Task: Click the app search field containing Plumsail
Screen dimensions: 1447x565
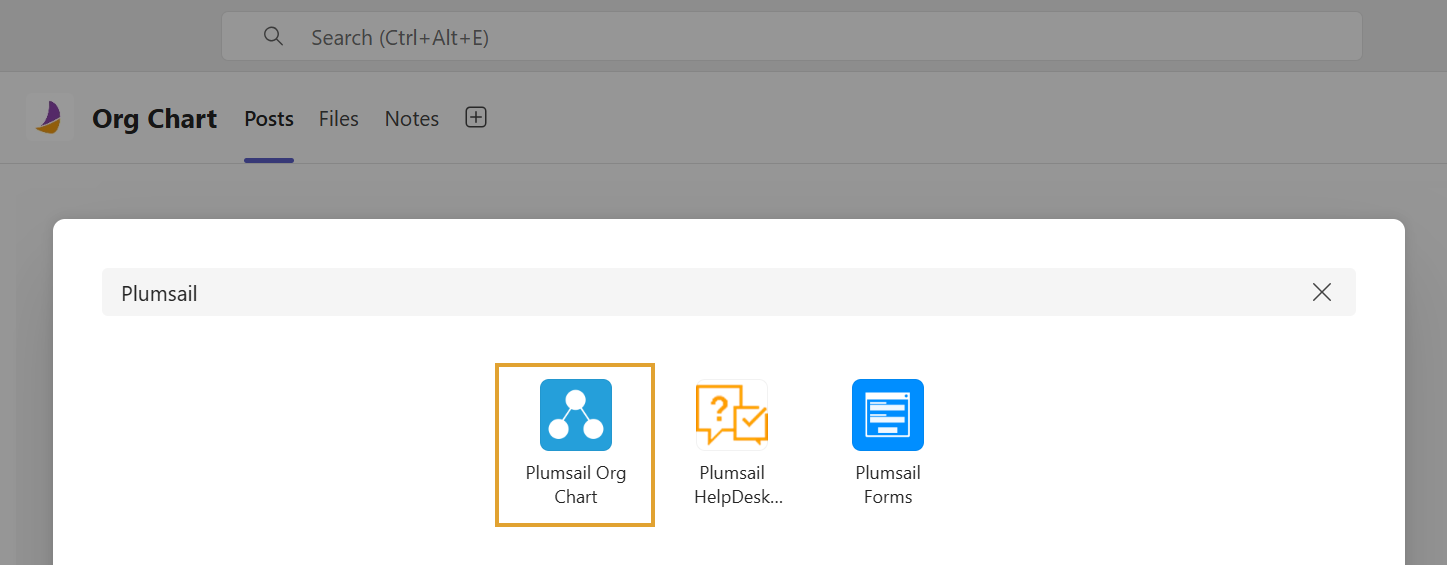Action: [728, 292]
